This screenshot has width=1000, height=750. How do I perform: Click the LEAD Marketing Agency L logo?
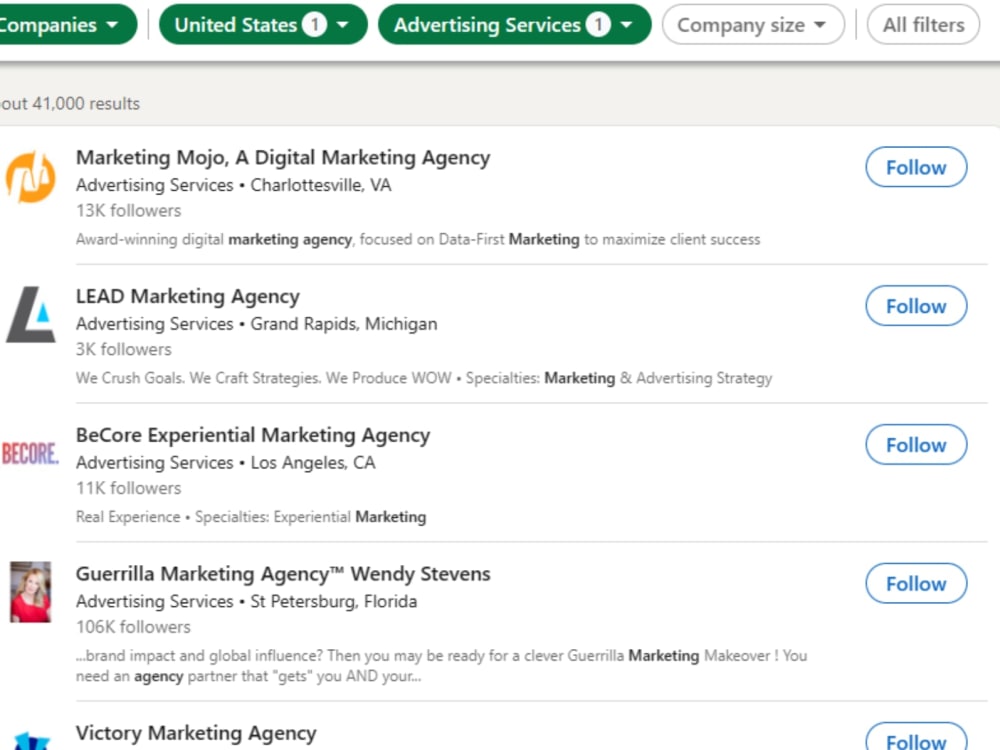(x=31, y=314)
